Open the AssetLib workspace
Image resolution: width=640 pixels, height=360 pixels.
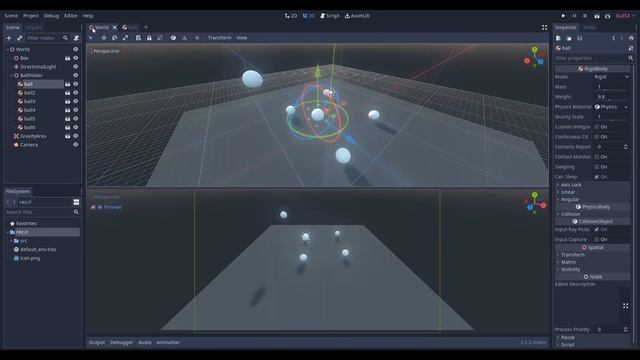click(357, 16)
